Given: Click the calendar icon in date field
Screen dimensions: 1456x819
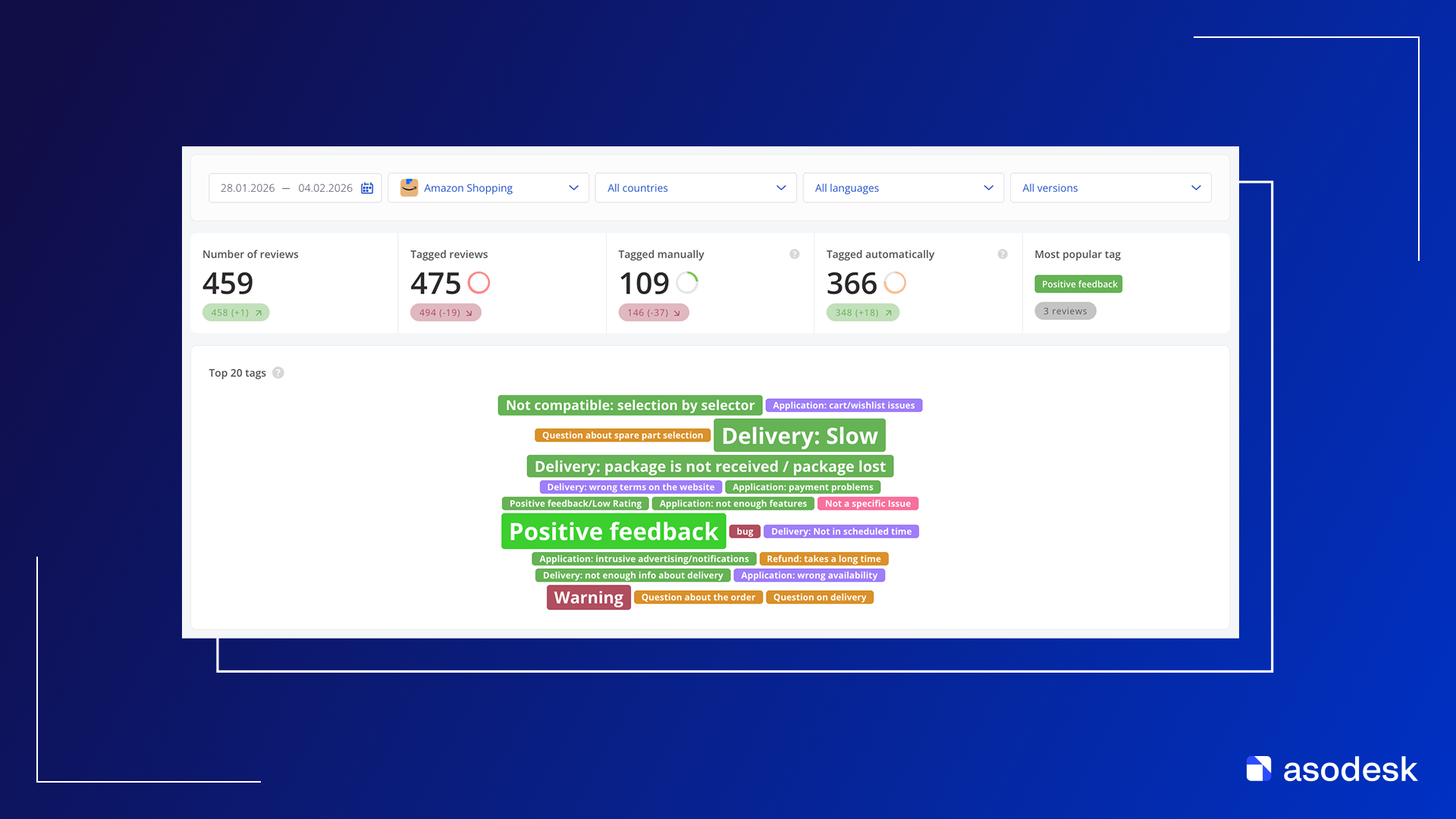Looking at the screenshot, I should (x=367, y=188).
